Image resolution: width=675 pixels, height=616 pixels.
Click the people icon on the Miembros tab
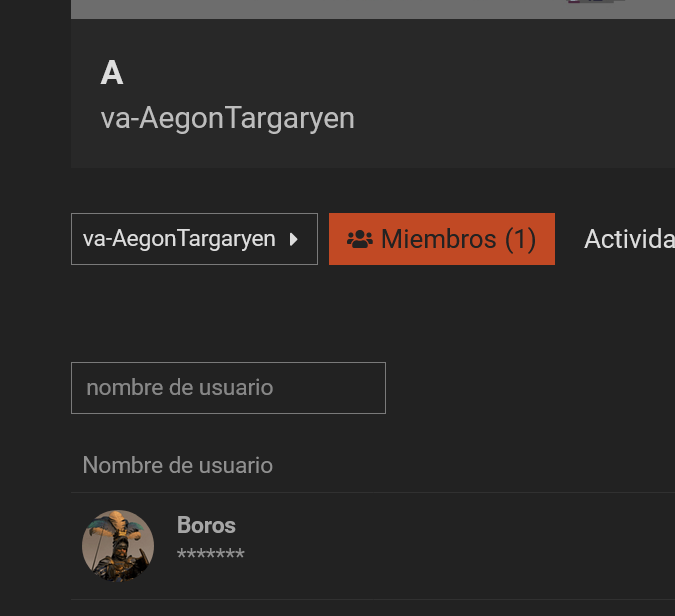point(360,239)
